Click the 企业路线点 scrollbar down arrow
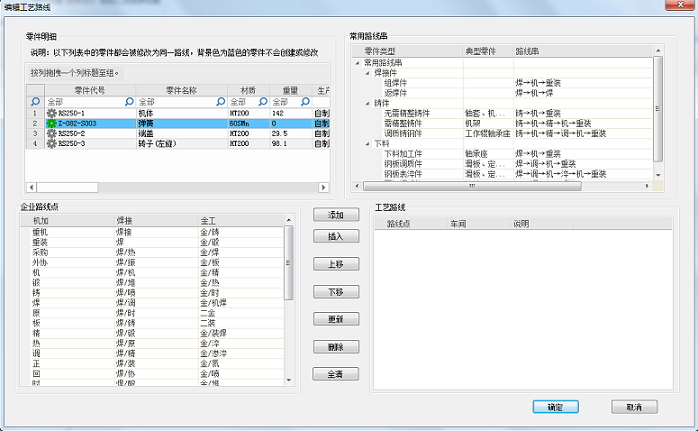Screen dimensions: 698x431 point(289,380)
